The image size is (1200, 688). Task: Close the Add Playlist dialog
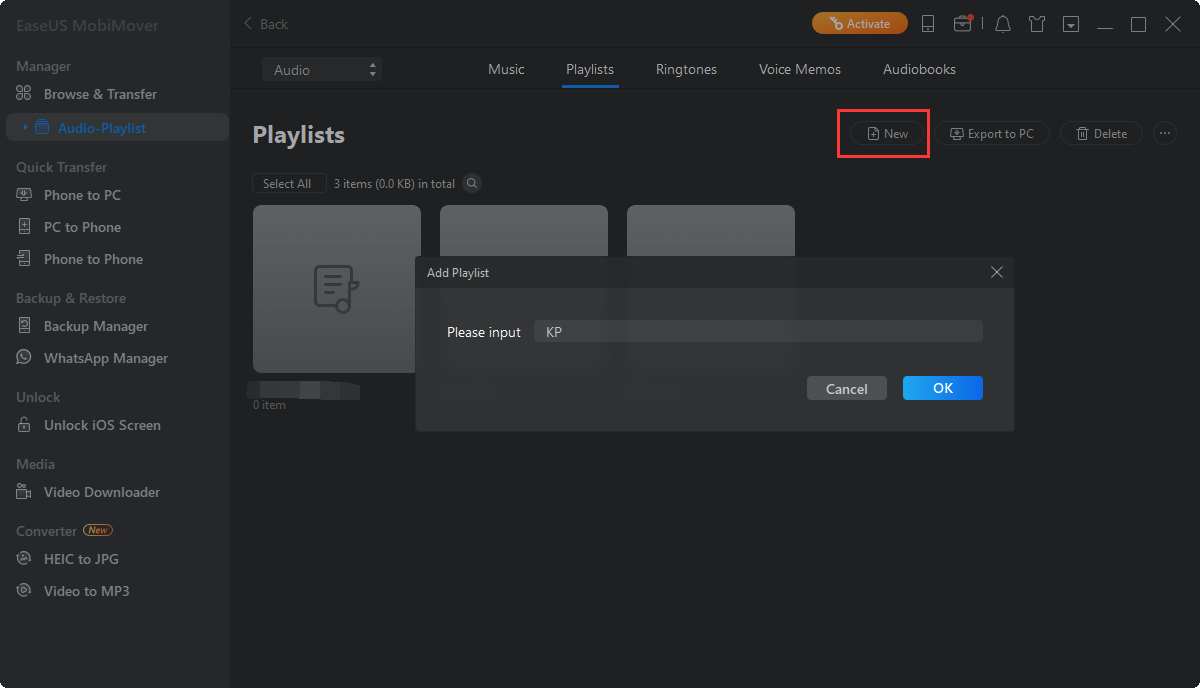tap(996, 272)
